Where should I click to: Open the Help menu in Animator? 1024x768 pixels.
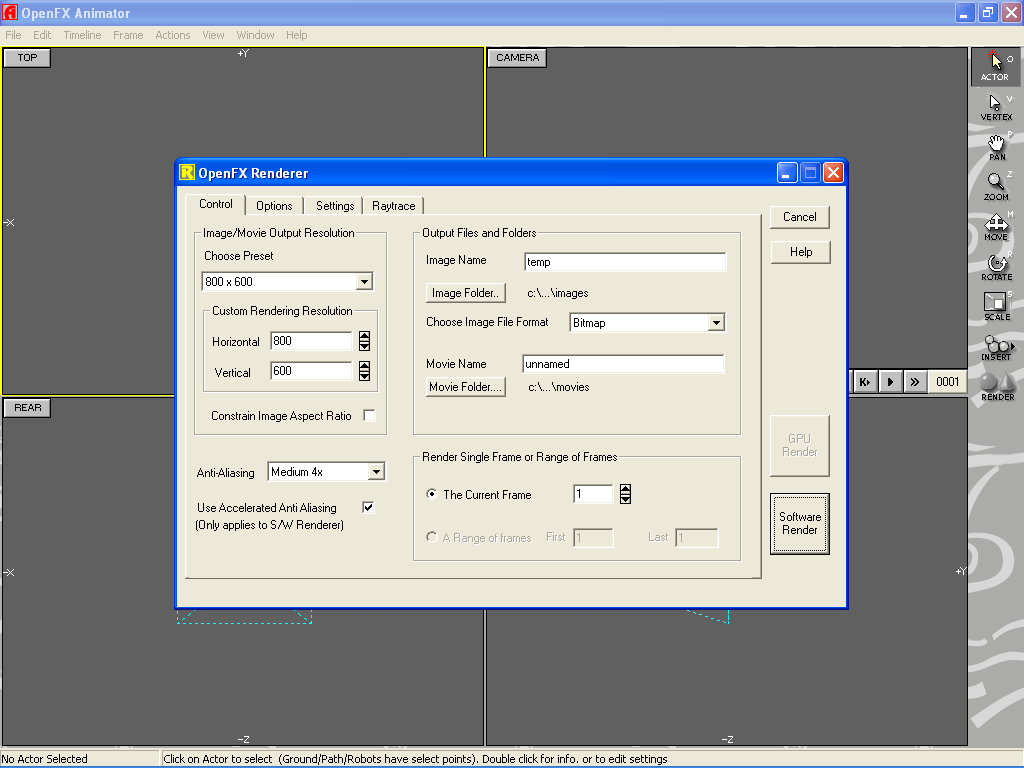pos(296,35)
